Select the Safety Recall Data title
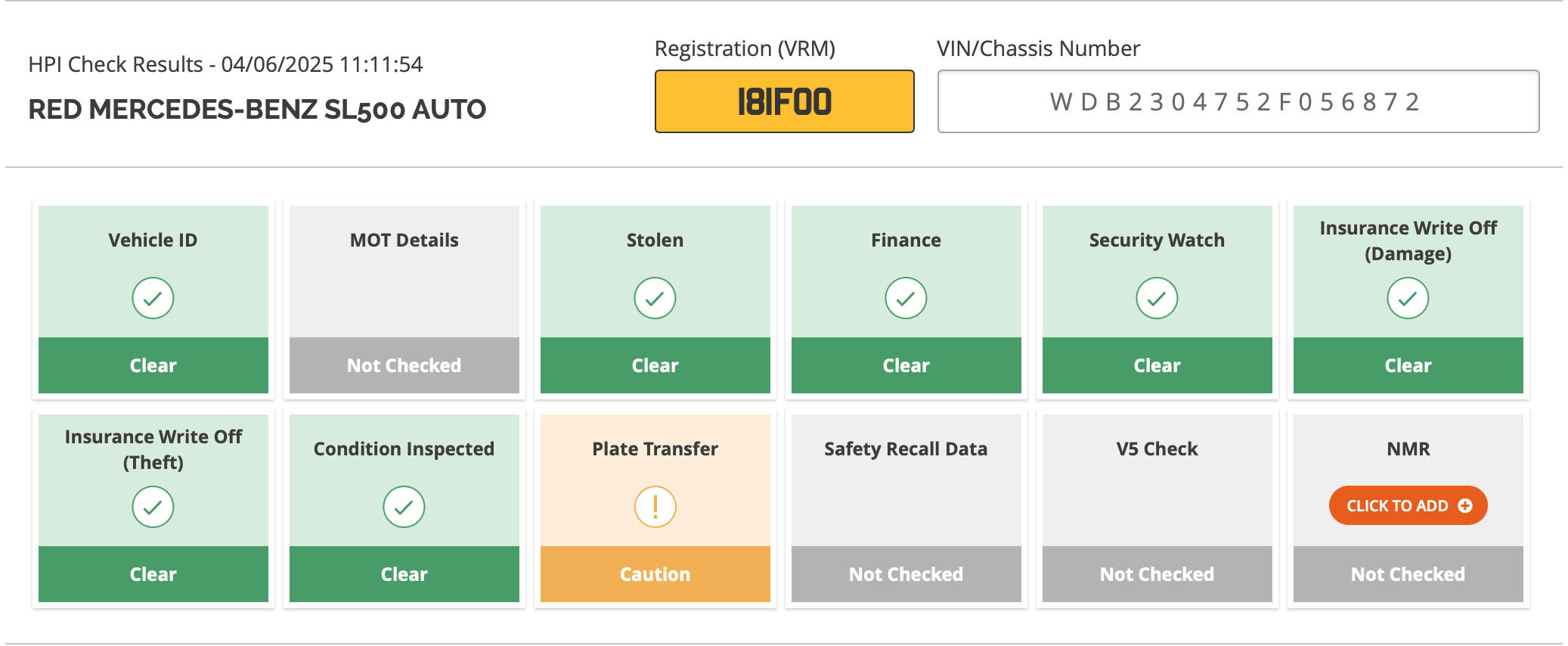Screen dimensions: 1568x646 [x=906, y=449]
